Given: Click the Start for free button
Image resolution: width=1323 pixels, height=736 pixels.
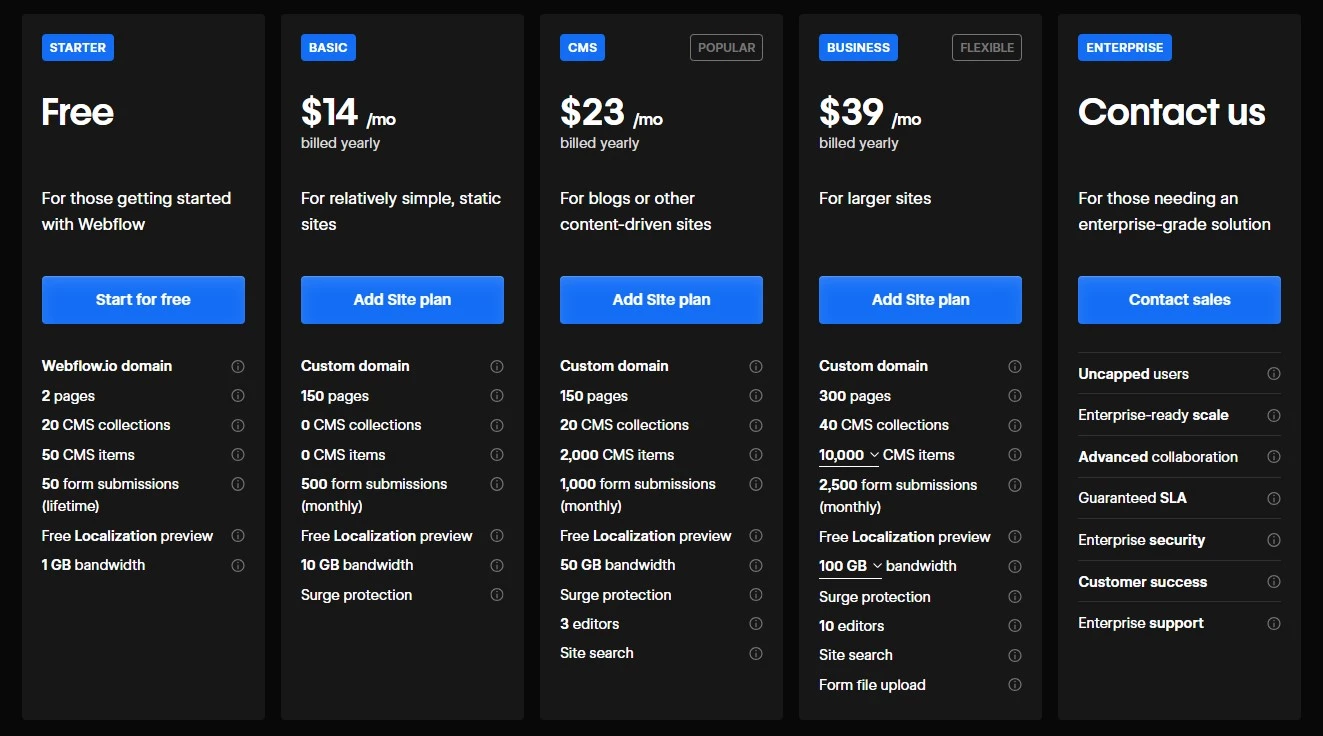Looking at the screenshot, I should 143,300.
